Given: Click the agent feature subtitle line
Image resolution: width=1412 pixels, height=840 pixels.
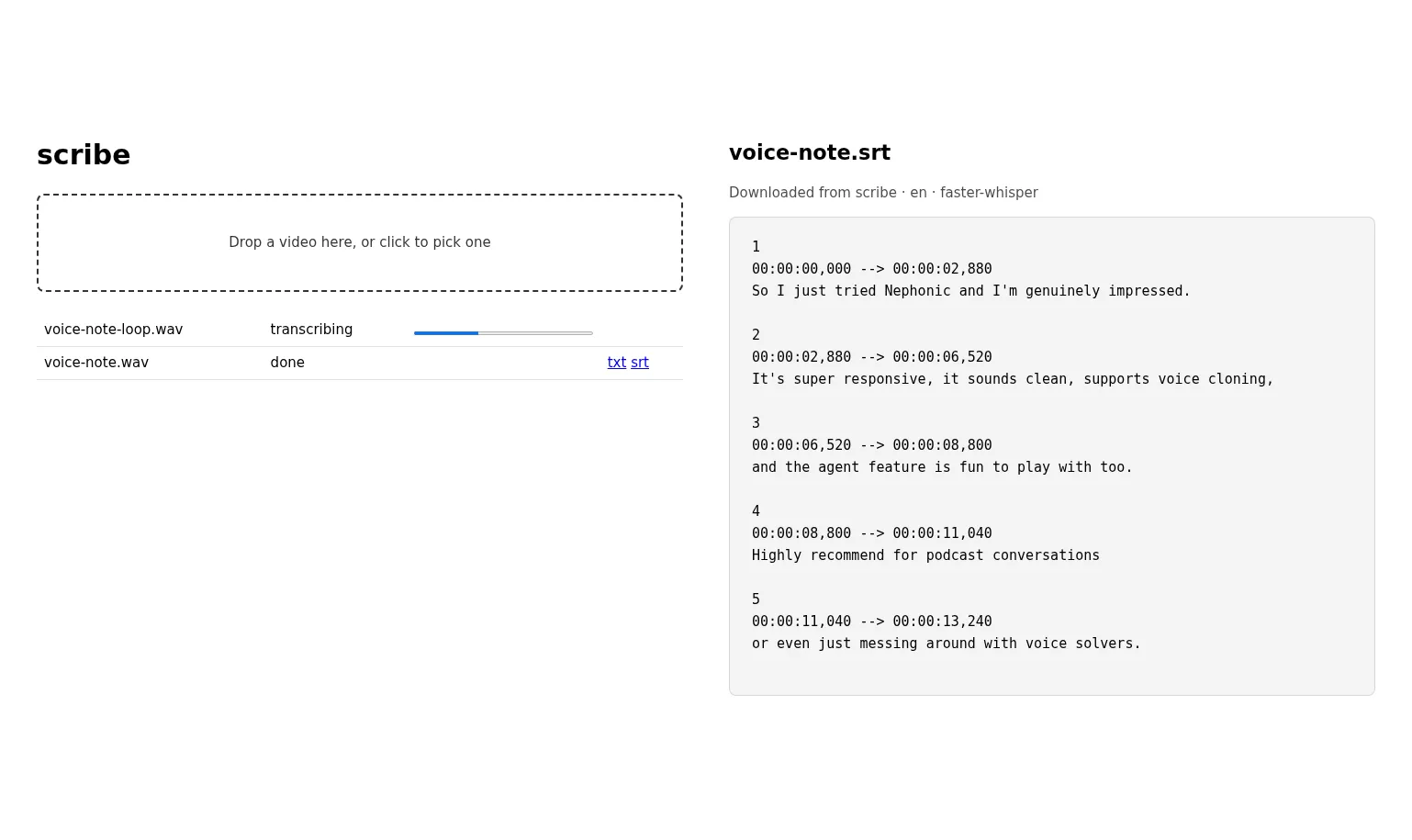Looking at the screenshot, I should [x=942, y=467].
